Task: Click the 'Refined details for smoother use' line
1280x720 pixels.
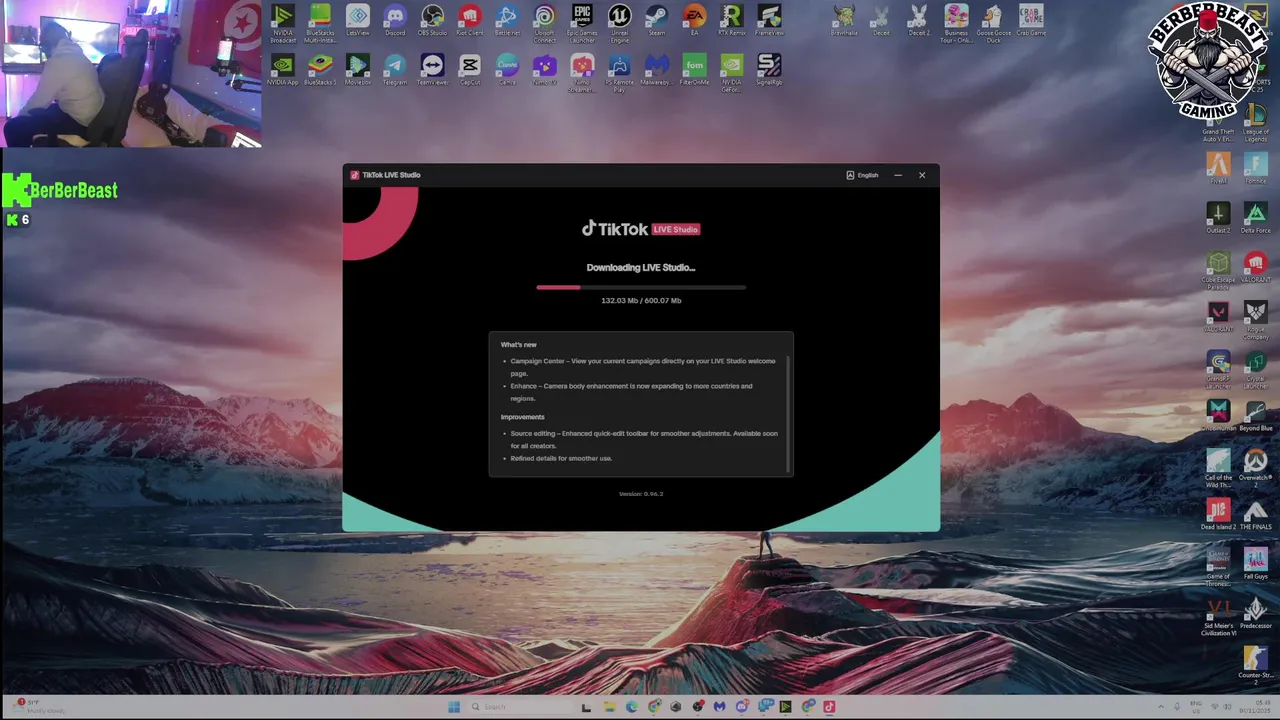Action: [x=561, y=458]
